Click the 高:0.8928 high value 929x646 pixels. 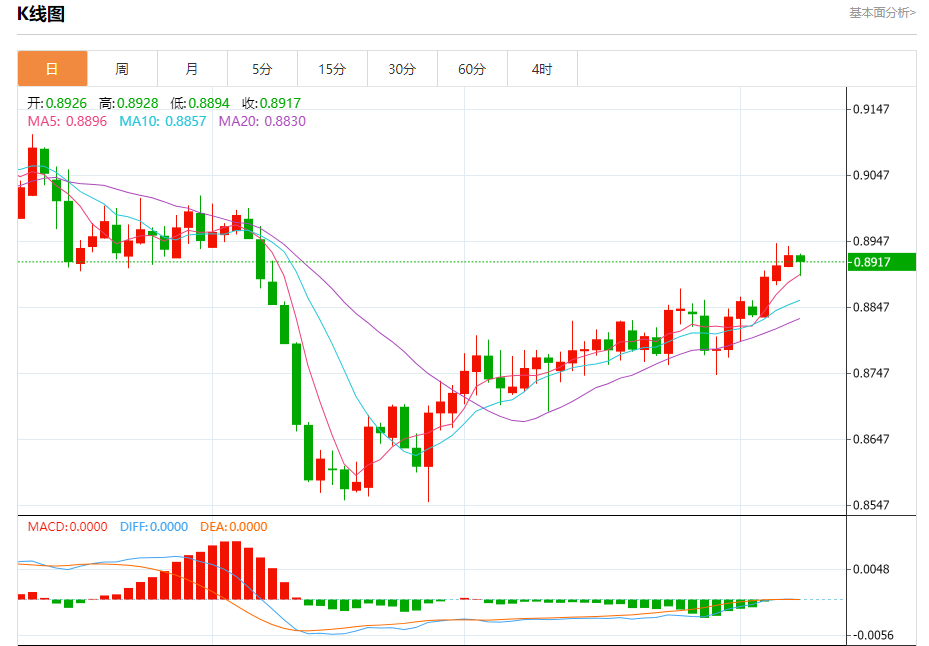click(x=129, y=103)
